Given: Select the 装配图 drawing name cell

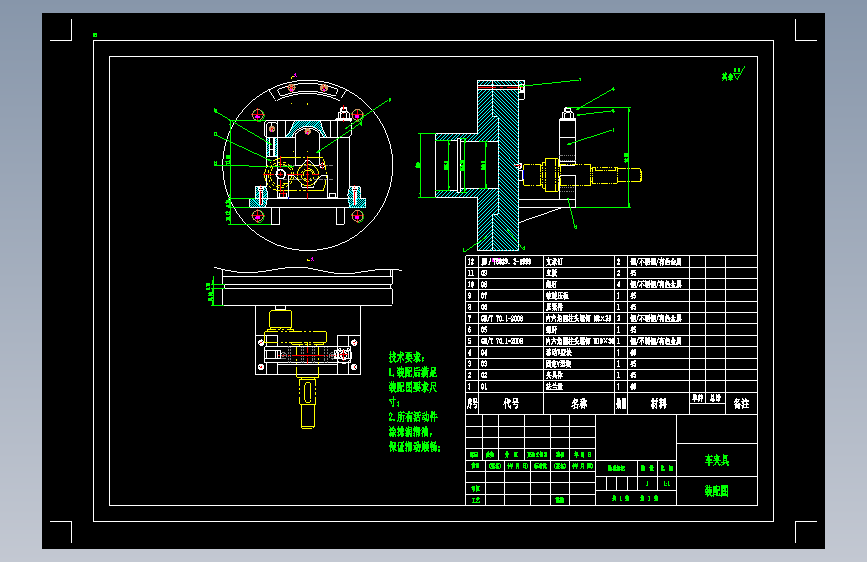Looking at the screenshot, I should [x=717, y=491].
